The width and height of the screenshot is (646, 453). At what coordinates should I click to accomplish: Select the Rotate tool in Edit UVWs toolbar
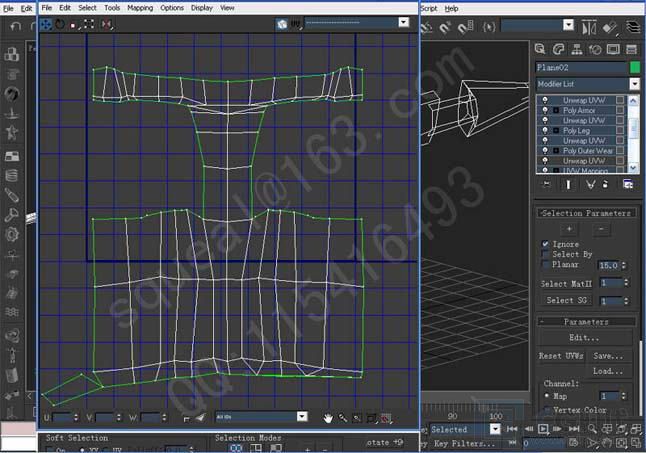tap(60, 25)
